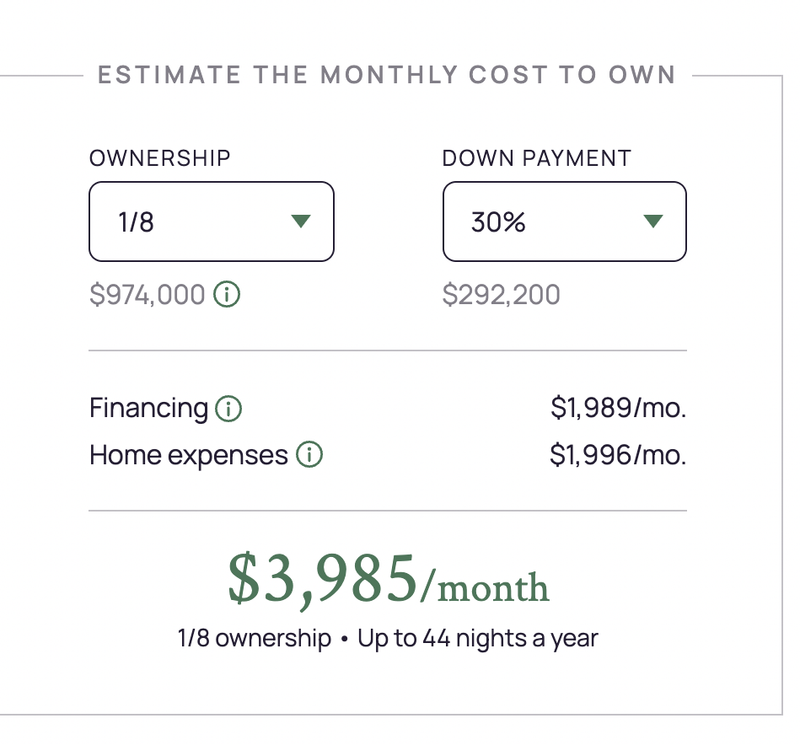Click the $1,989/mo. financing amount

pyautogui.click(x=618, y=409)
